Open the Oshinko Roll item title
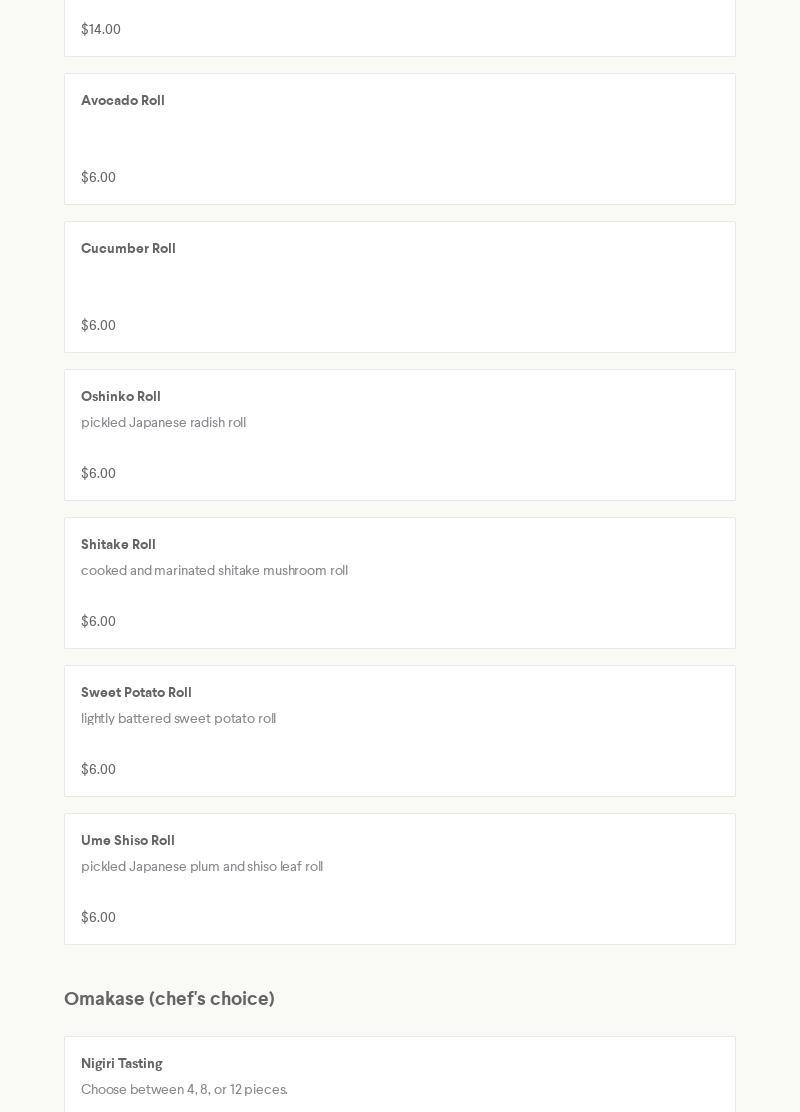The width and height of the screenshot is (800, 1112). (x=121, y=396)
